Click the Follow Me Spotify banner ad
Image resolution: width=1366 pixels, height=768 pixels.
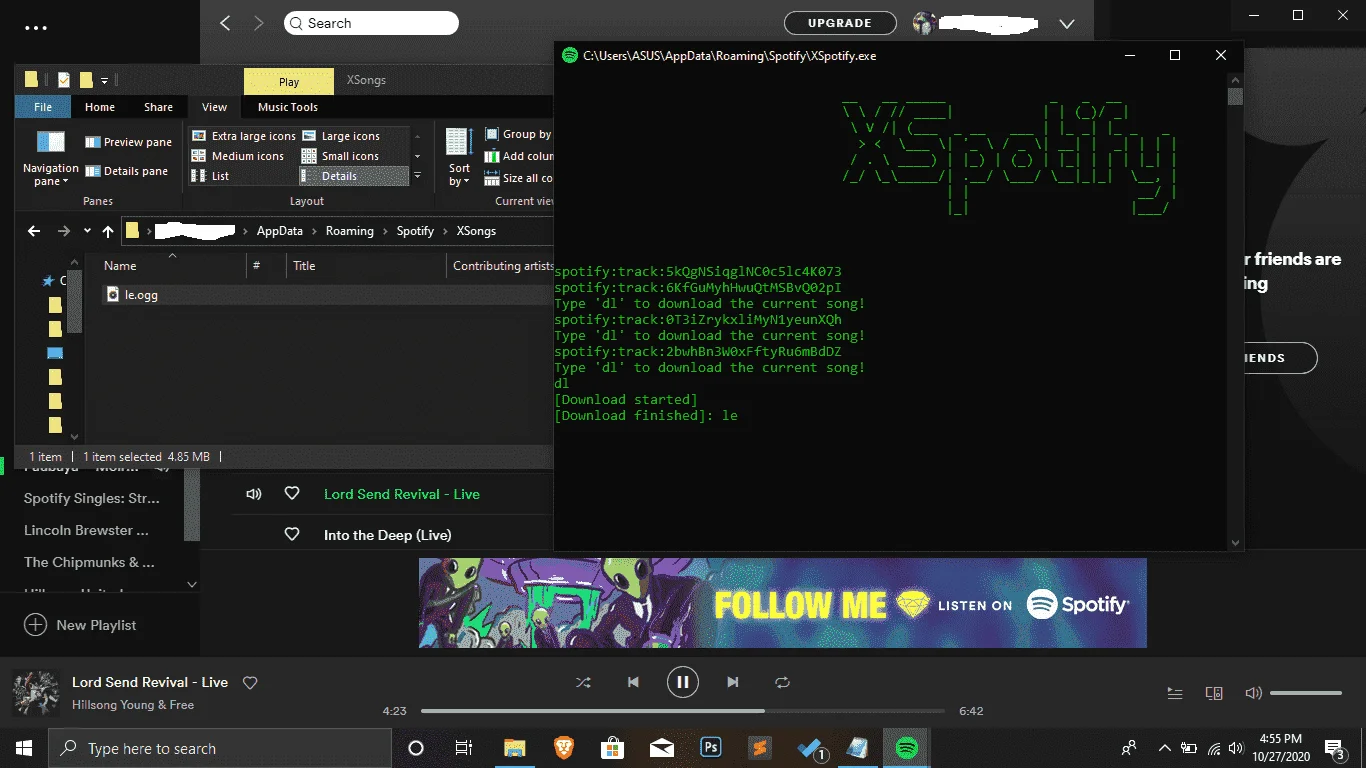(783, 603)
